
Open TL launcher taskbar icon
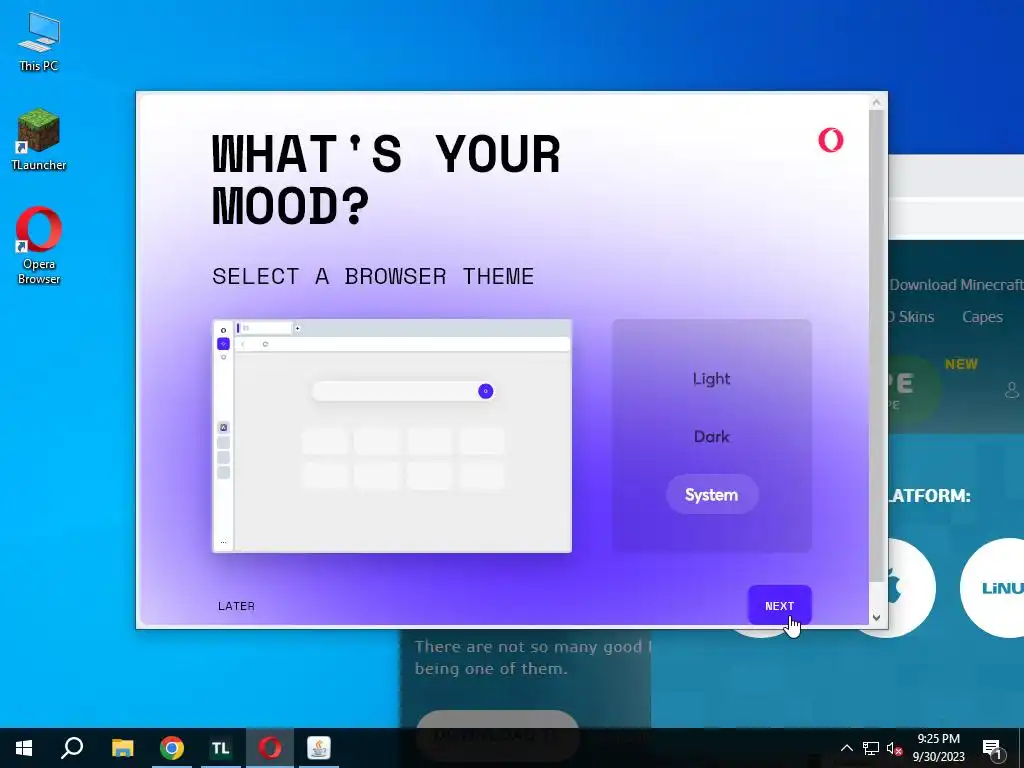click(x=220, y=748)
